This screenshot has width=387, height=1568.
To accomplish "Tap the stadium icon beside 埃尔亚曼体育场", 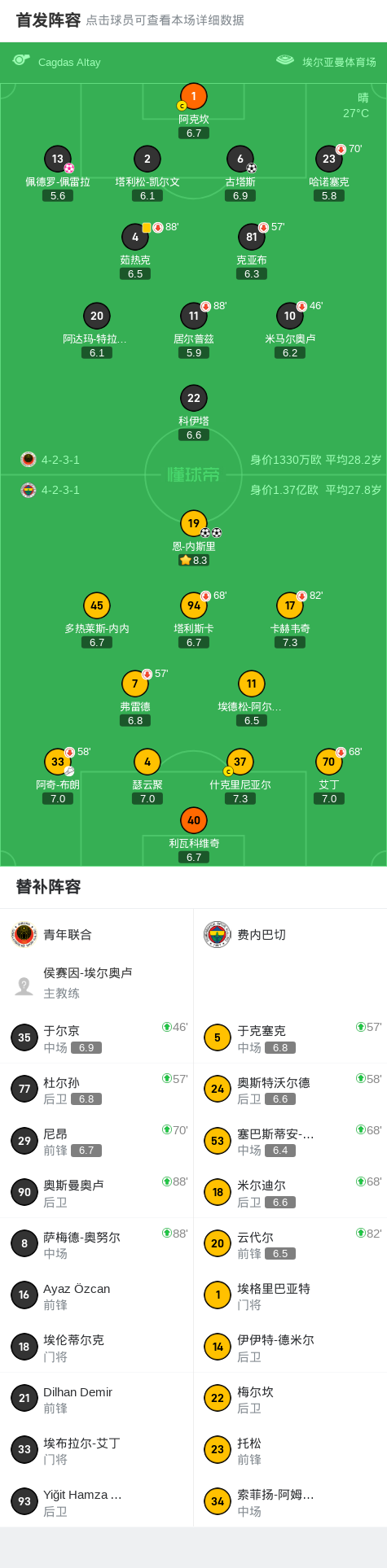I will click(x=285, y=60).
